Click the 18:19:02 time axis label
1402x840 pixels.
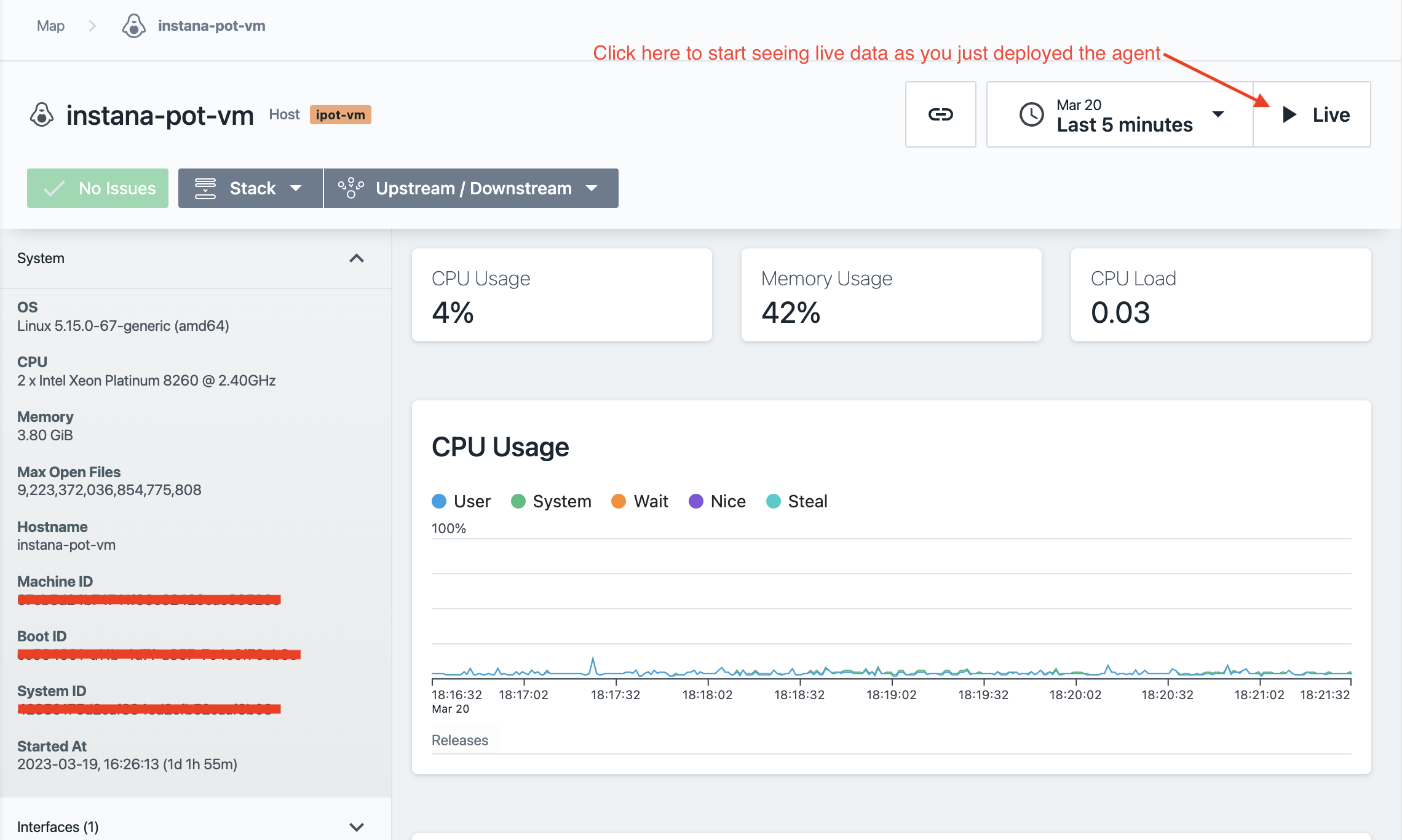coord(892,695)
